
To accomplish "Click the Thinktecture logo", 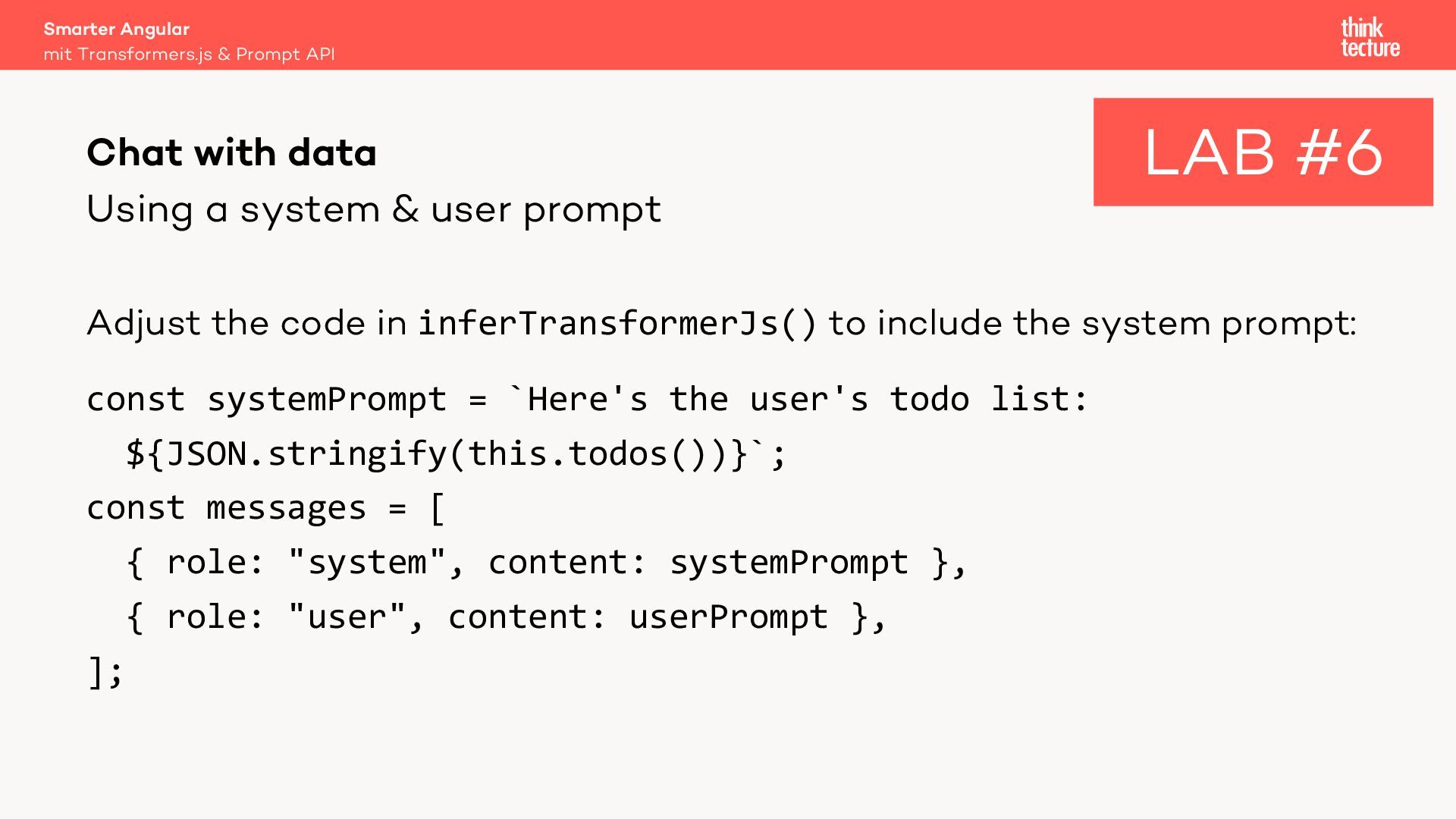I will [x=1370, y=38].
